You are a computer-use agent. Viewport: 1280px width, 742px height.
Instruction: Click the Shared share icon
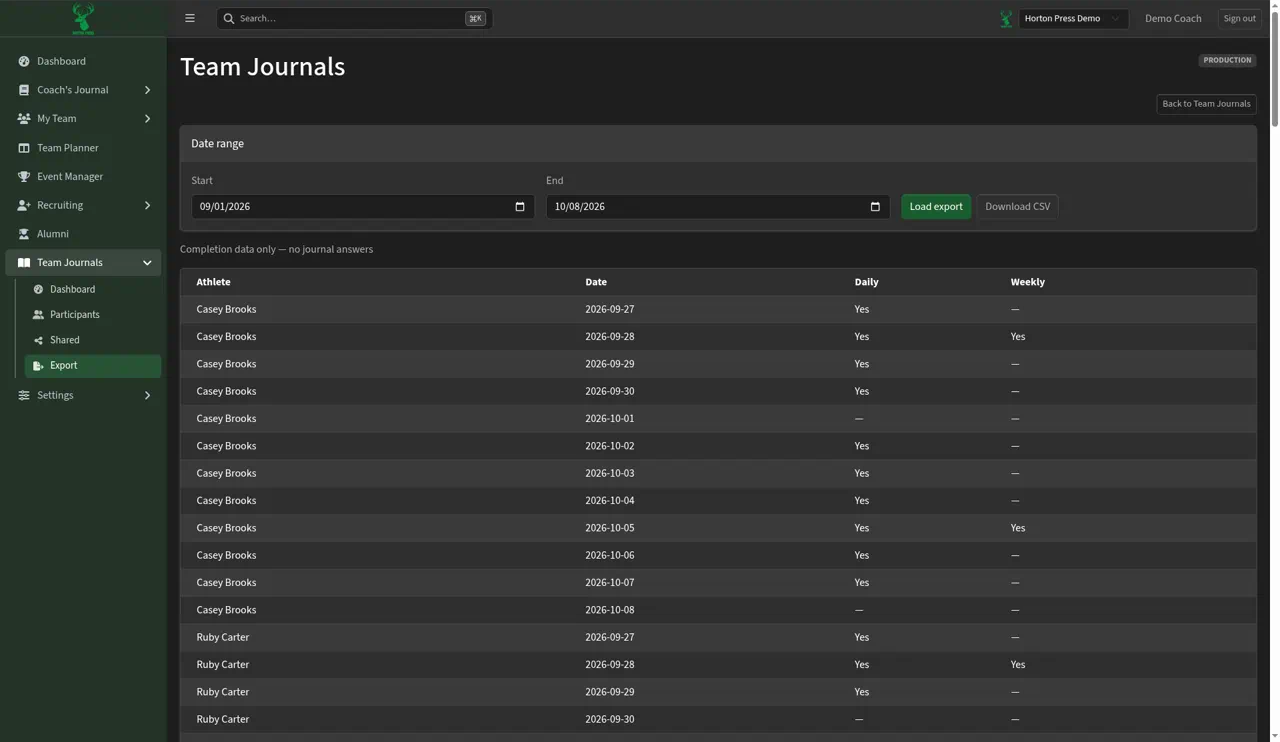coord(38,340)
